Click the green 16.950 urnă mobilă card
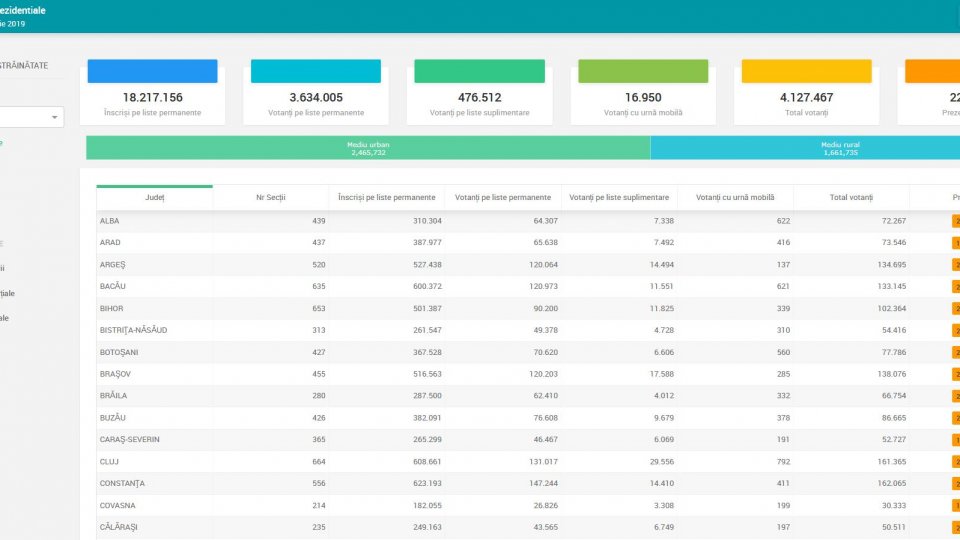The image size is (960, 540). [x=642, y=91]
